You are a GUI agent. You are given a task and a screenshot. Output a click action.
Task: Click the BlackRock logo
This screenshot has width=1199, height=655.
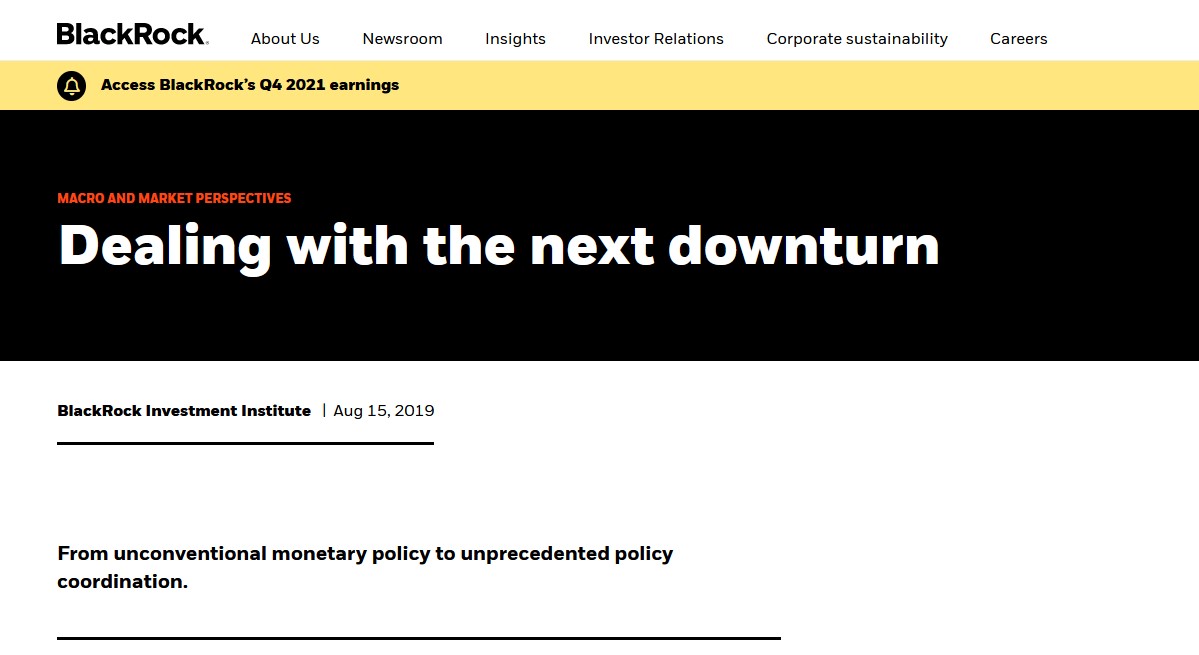pos(132,35)
